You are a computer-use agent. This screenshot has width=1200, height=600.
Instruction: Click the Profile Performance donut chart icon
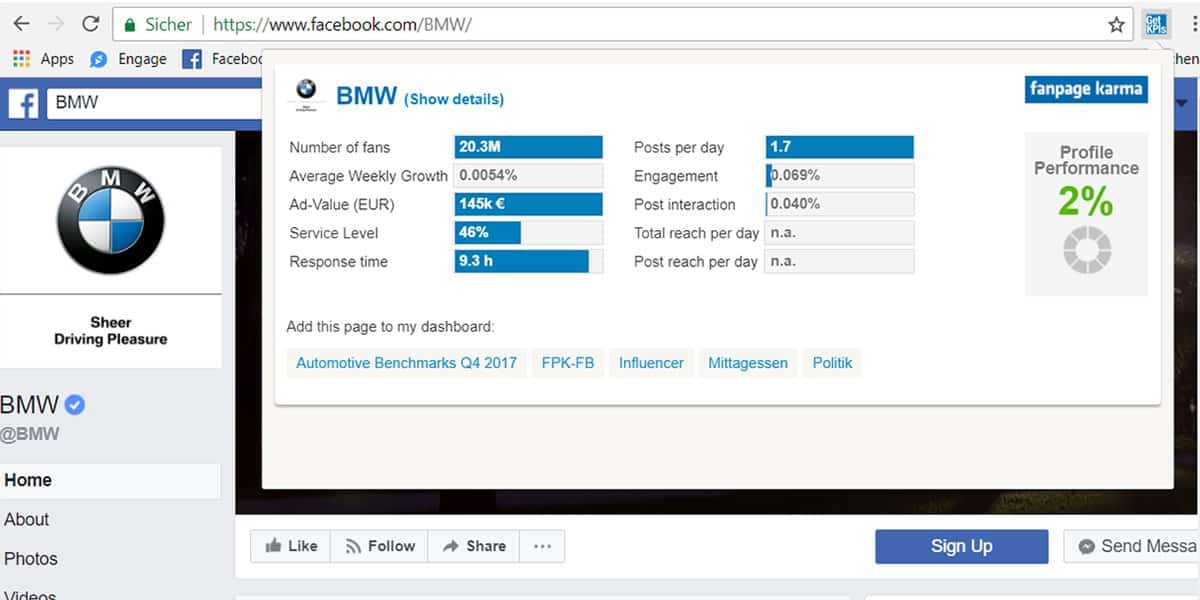tap(1086, 250)
